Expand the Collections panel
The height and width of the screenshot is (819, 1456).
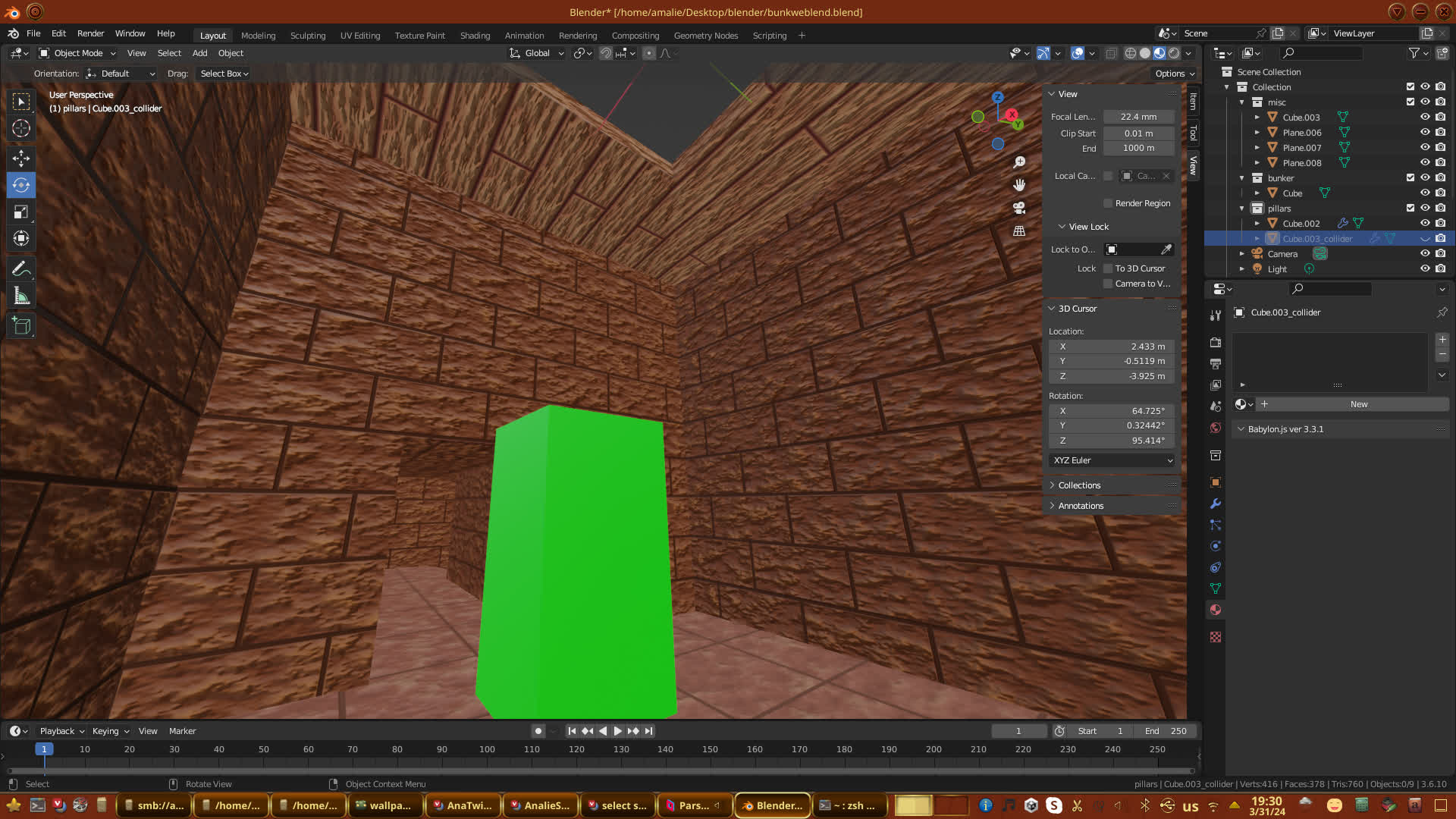pyautogui.click(x=1079, y=485)
